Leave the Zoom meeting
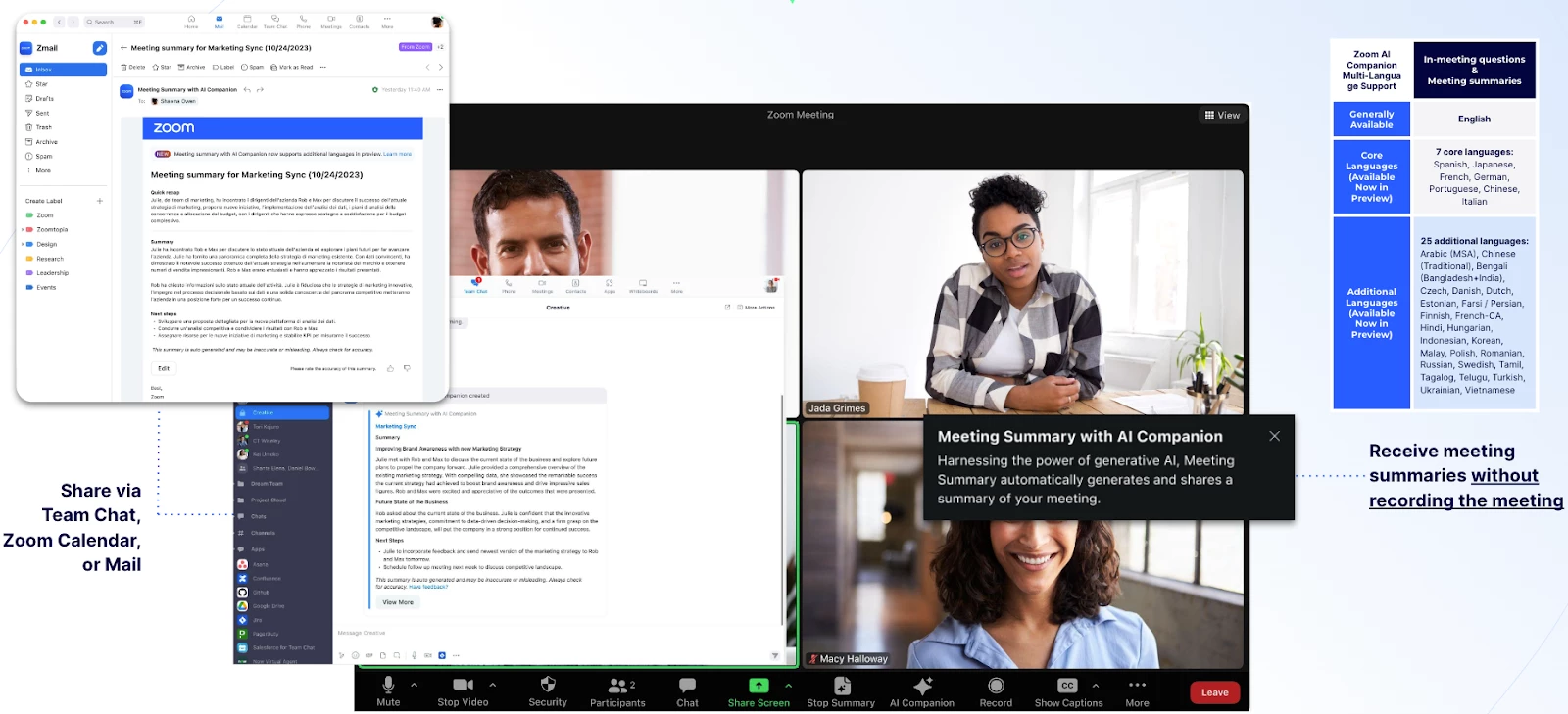1568x714 pixels. (1214, 692)
